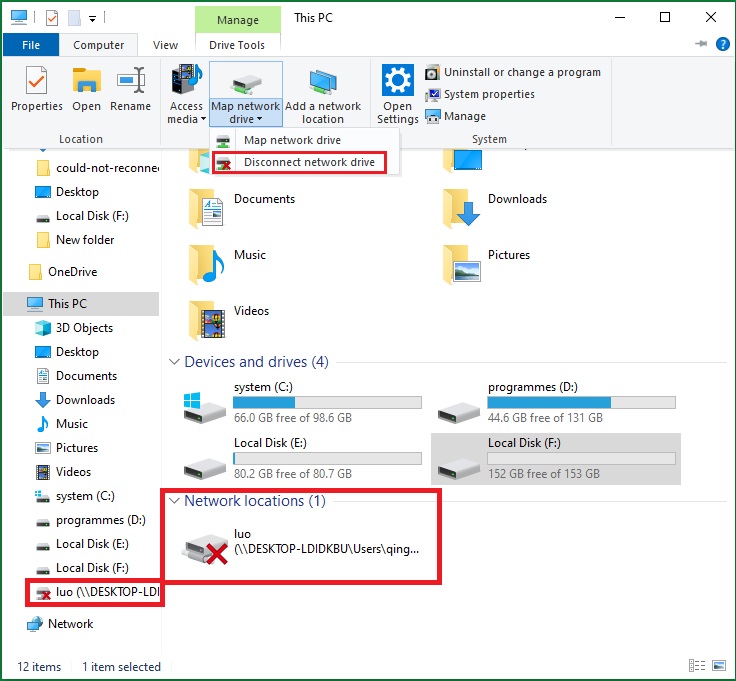Screen dimensions: 736x681
Task: Select Downloads in the navigation pane
Action: (x=75, y=400)
